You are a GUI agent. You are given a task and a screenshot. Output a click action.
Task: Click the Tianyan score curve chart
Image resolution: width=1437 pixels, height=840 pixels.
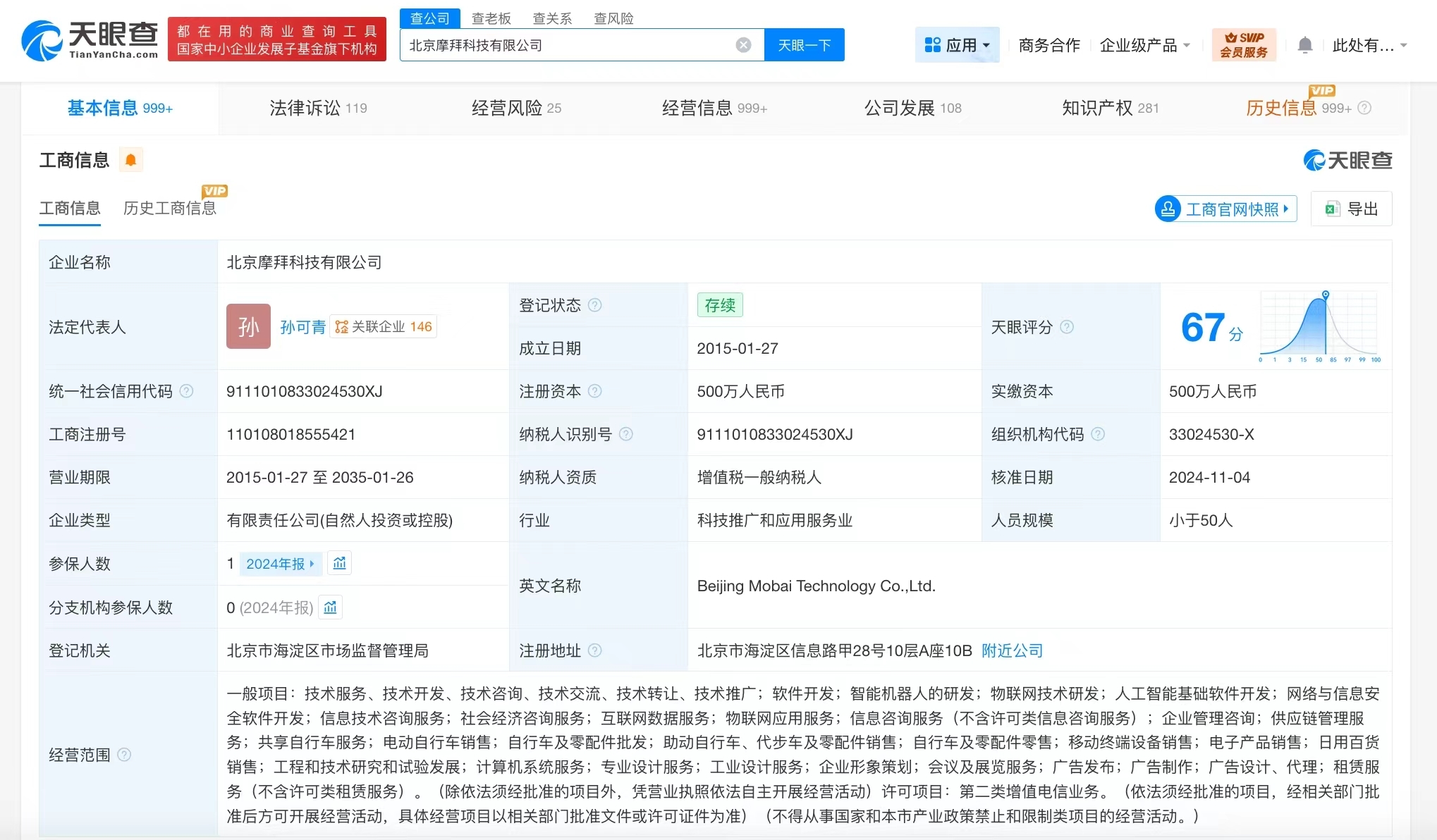[x=1319, y=326]
